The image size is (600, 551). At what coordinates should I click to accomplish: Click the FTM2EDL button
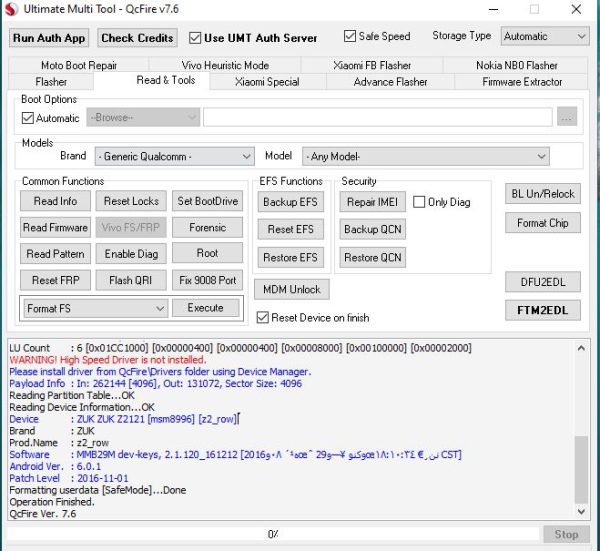pyautogui.click(x=543, y=310)
